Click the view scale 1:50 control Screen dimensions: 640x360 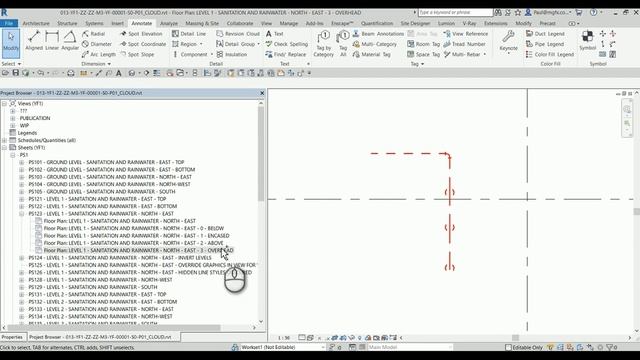[284, 338]
